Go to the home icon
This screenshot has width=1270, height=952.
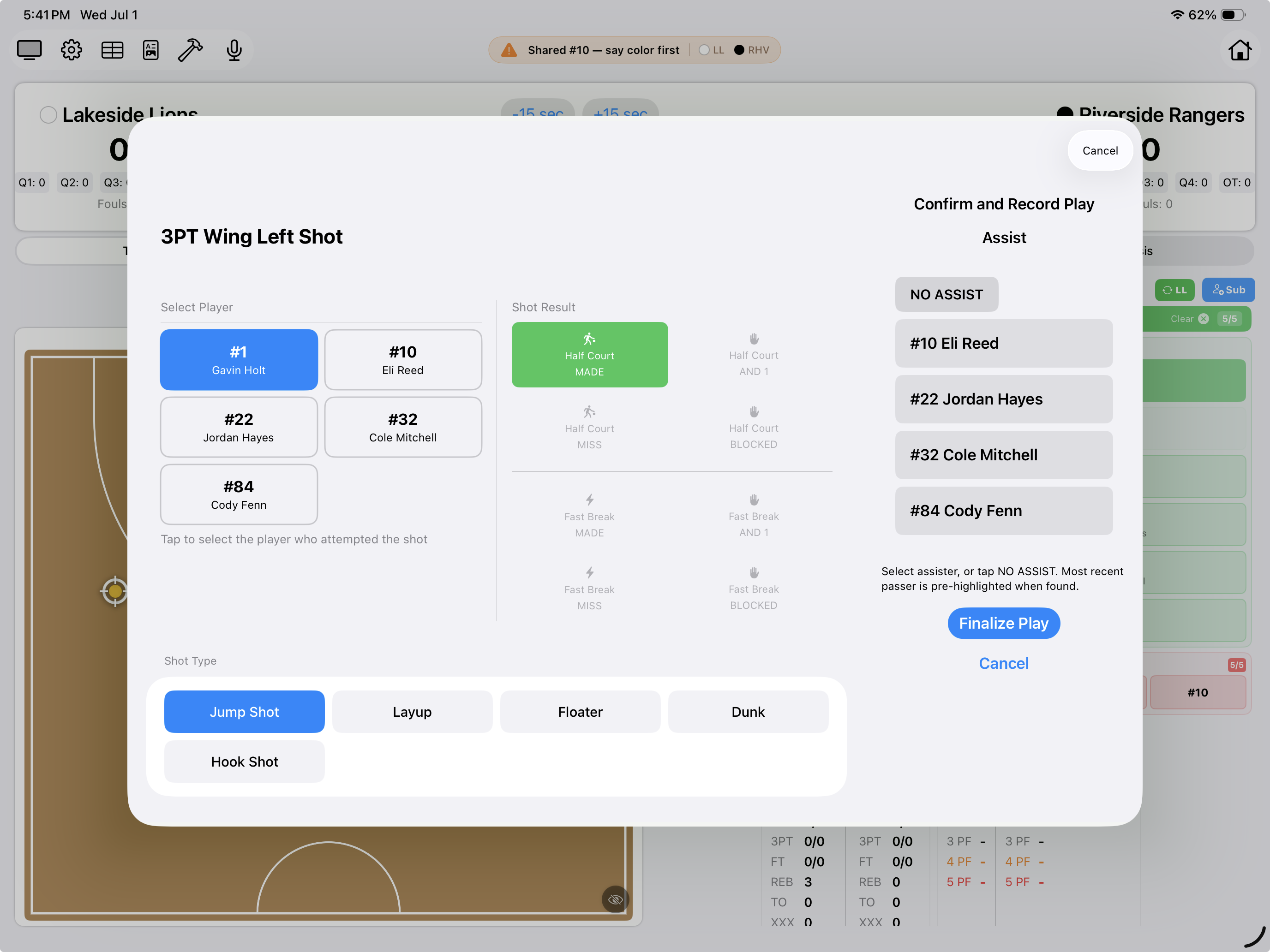(1240, 50)
